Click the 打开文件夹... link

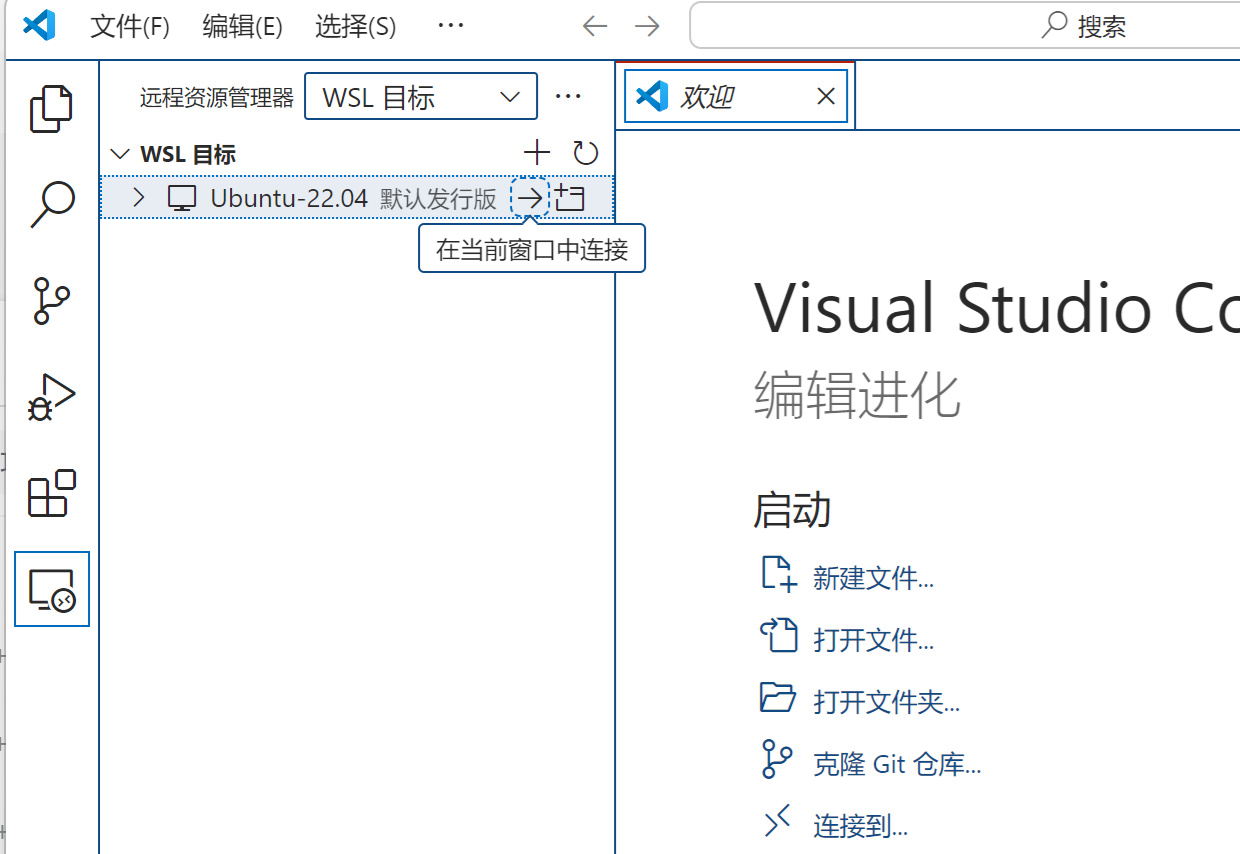click(887, 701)
